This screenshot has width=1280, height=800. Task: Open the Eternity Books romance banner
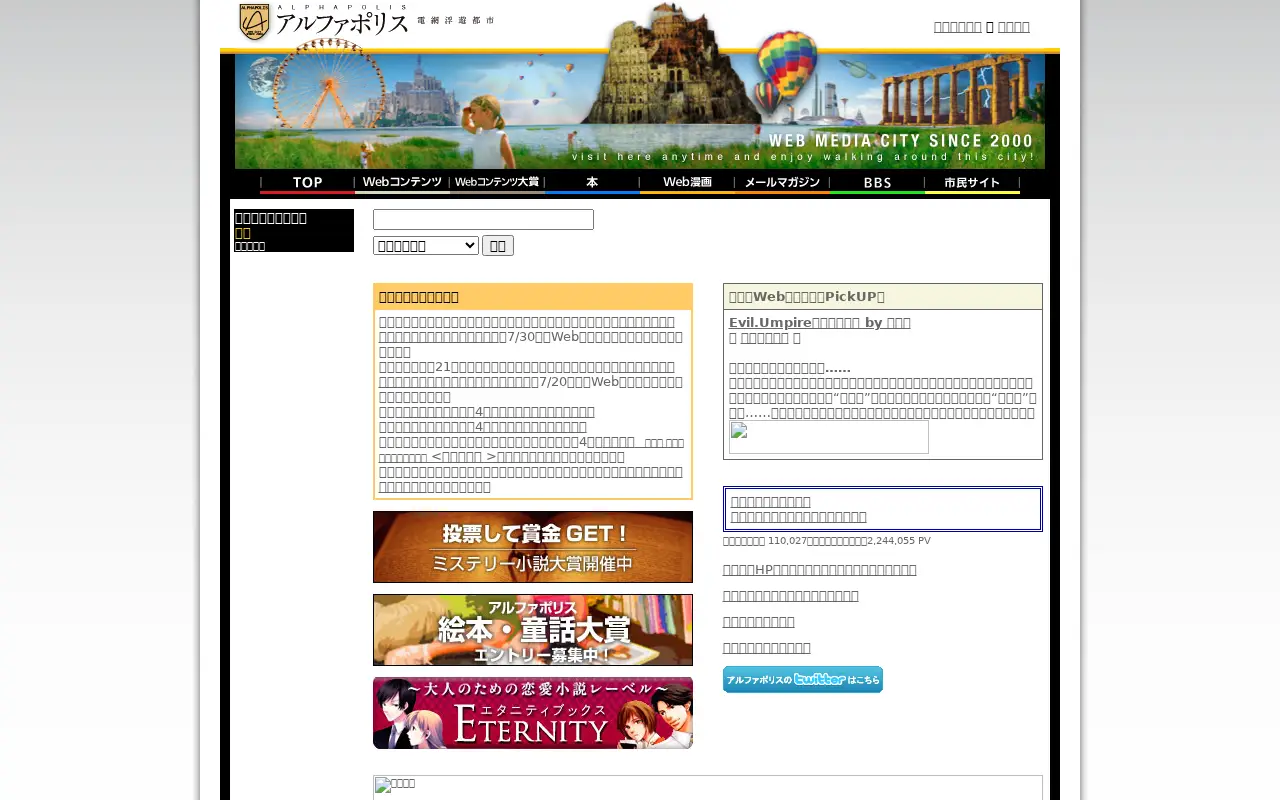(x=533, y=713)
